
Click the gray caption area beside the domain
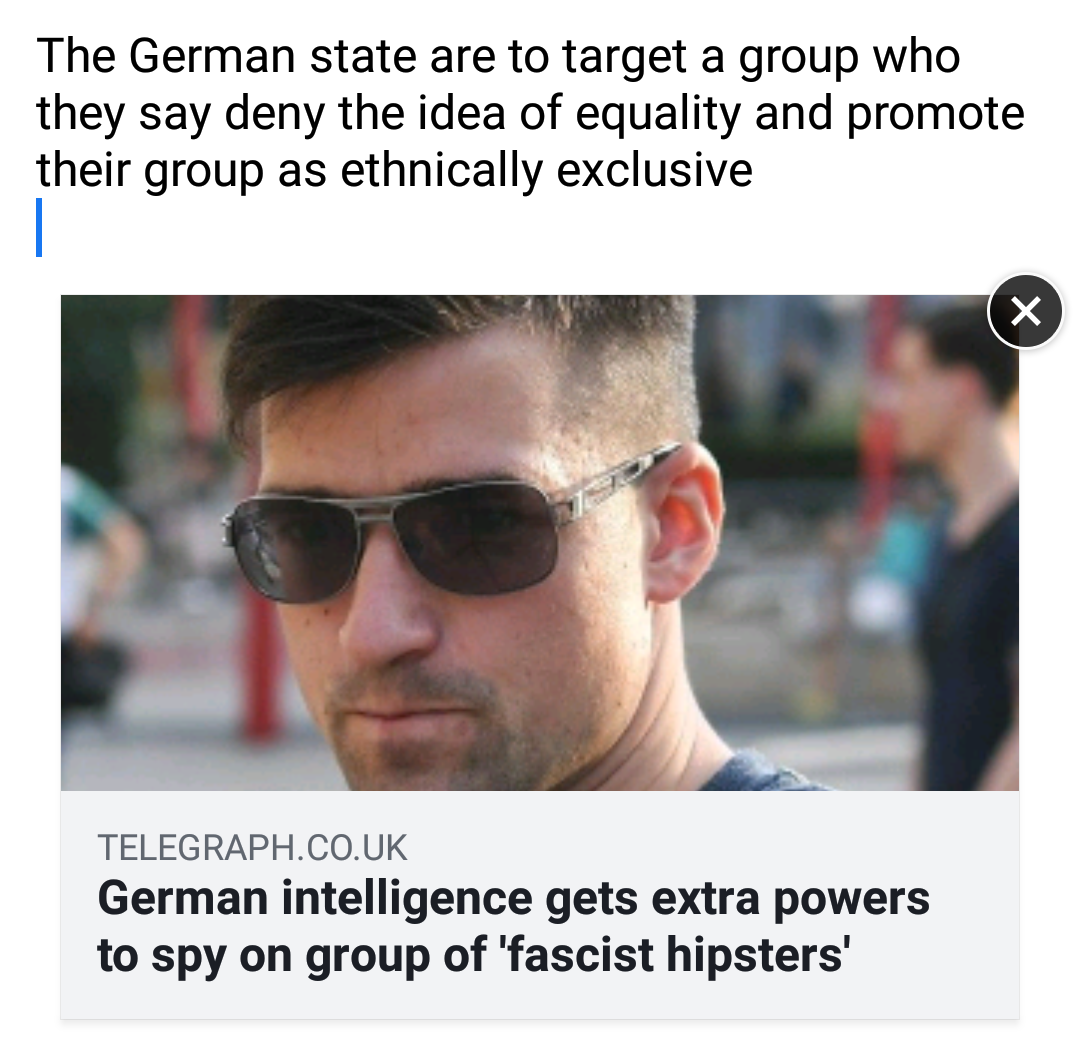point(709,848)
